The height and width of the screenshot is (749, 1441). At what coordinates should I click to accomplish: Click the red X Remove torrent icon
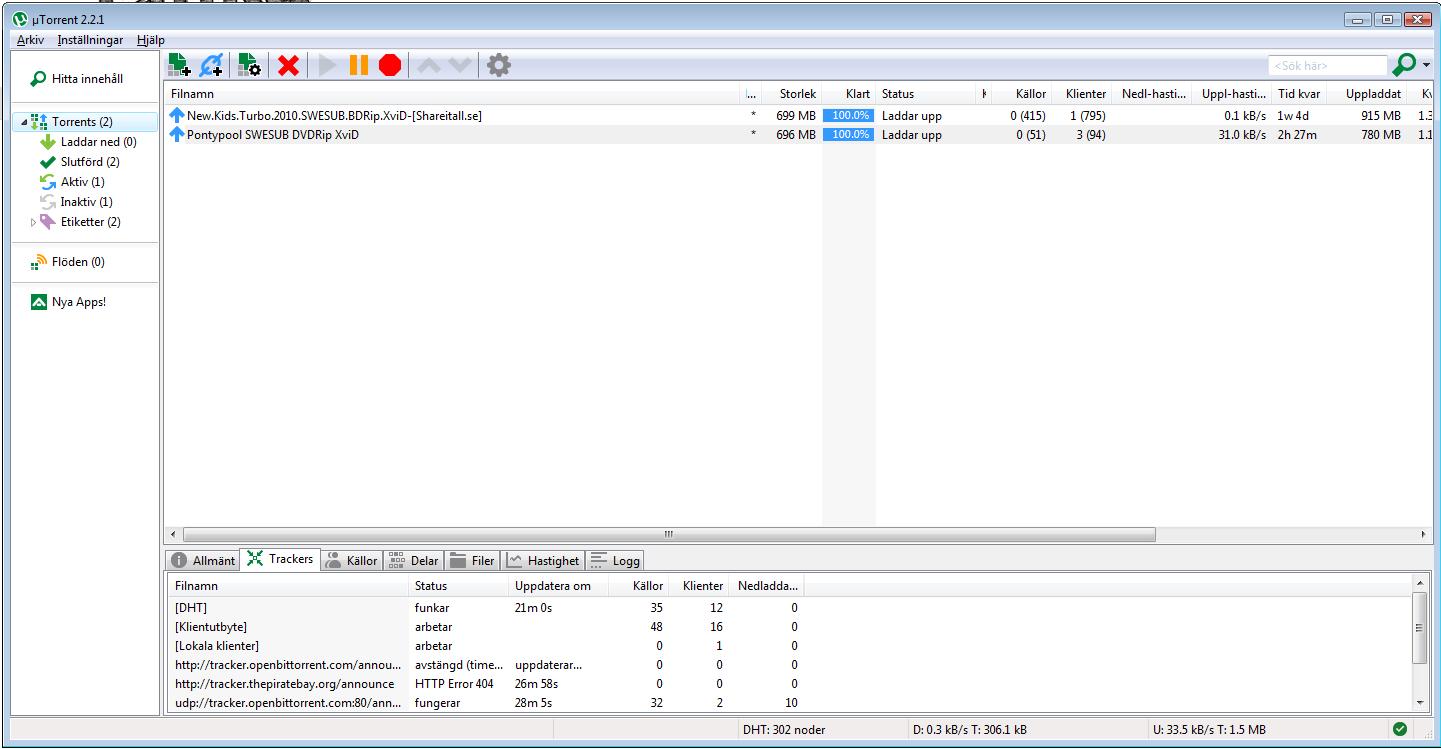pos(289,65)
